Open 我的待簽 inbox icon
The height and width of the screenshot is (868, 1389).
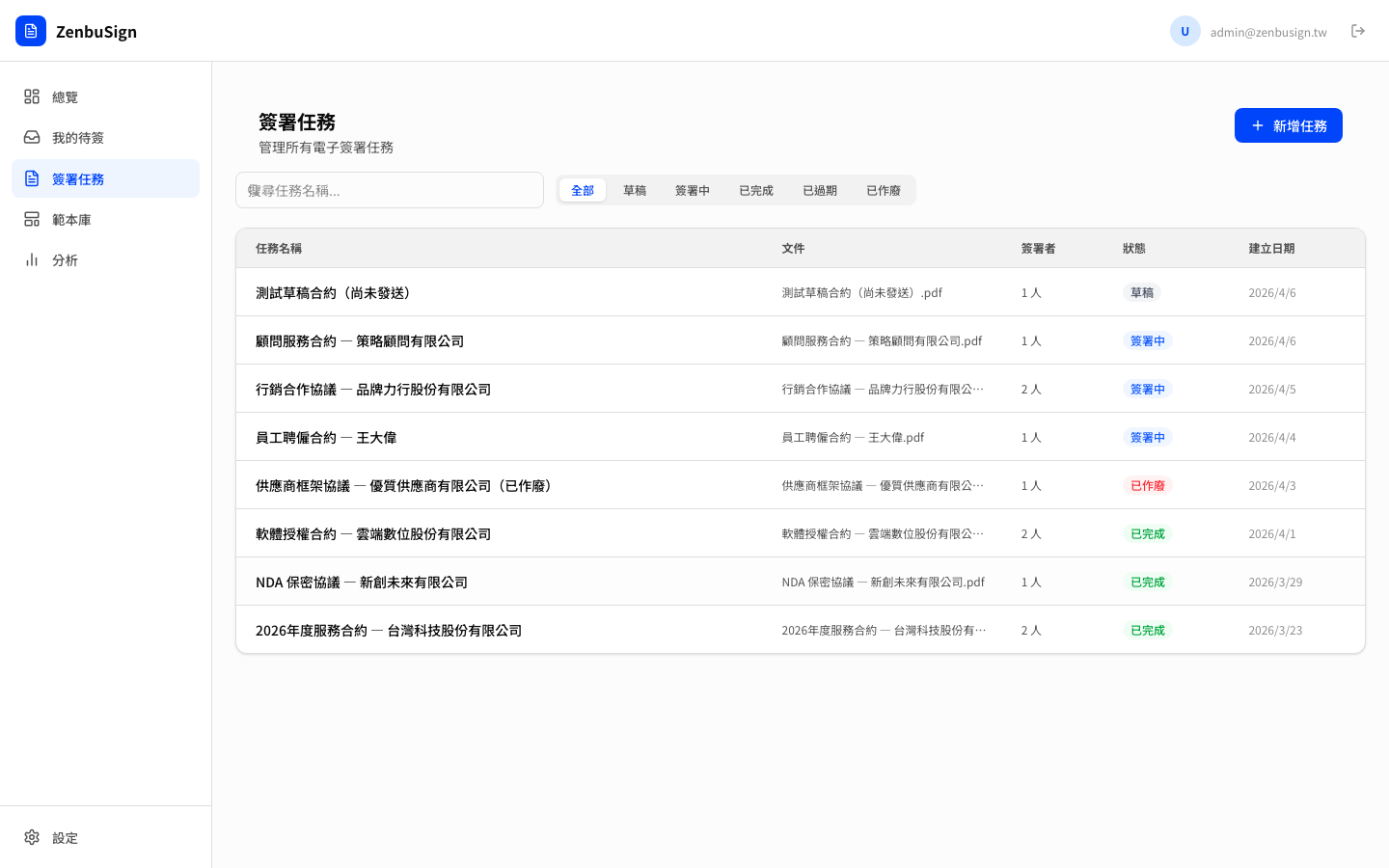pos(32,138)
